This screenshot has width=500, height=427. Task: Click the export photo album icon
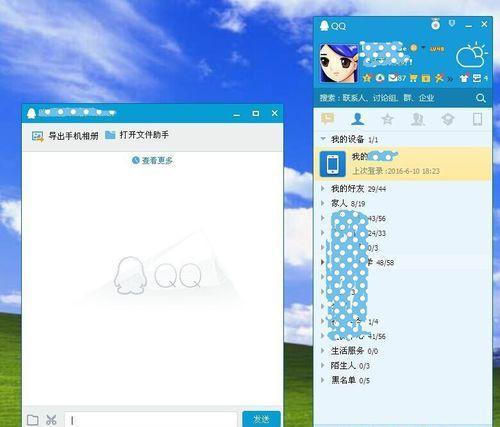pyautogui.click(x=38, y=136)
